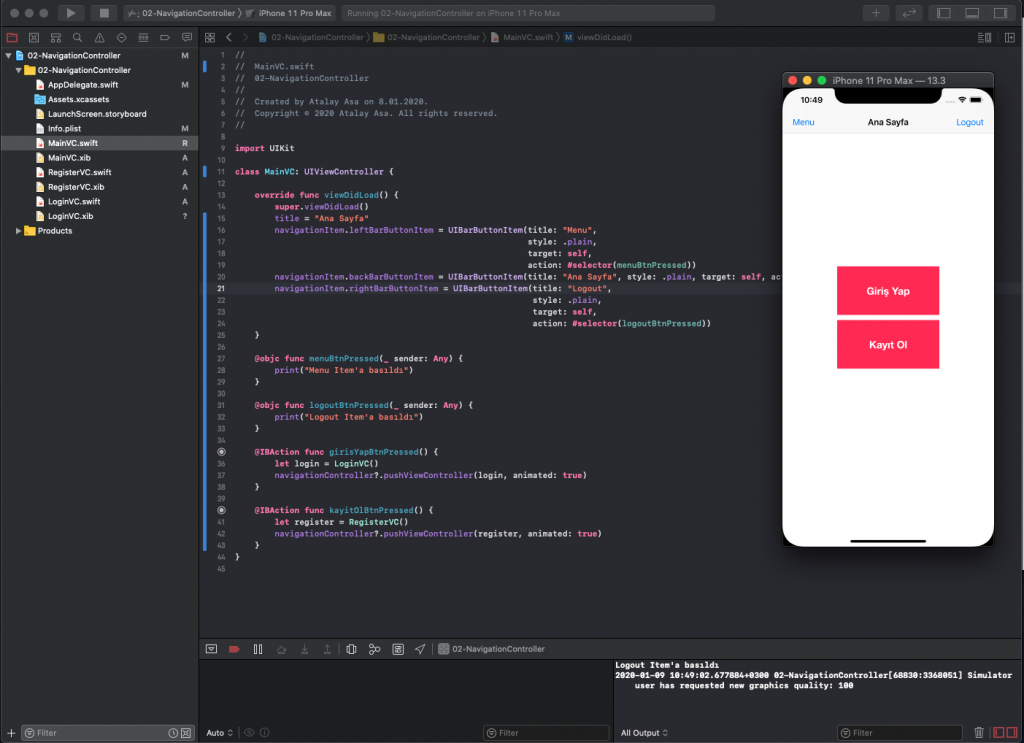
Task: Click the connection circle beside kayitOlBtnPressed
Action: coord(221,510)
